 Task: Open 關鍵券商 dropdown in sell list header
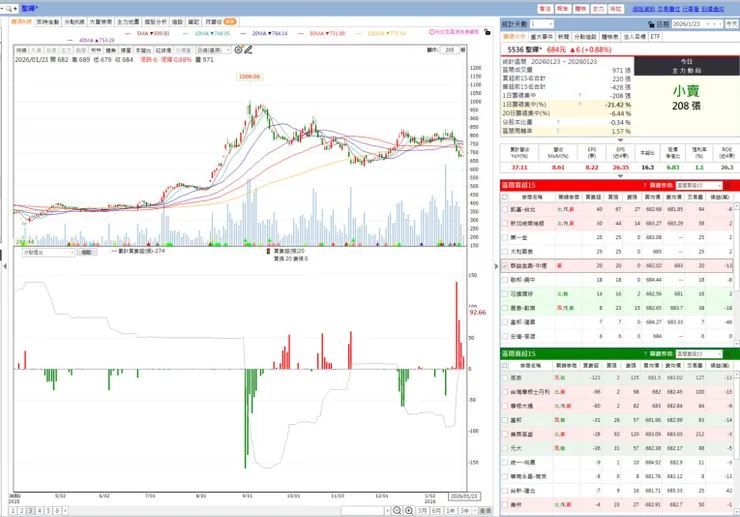[x=699, y=354]
